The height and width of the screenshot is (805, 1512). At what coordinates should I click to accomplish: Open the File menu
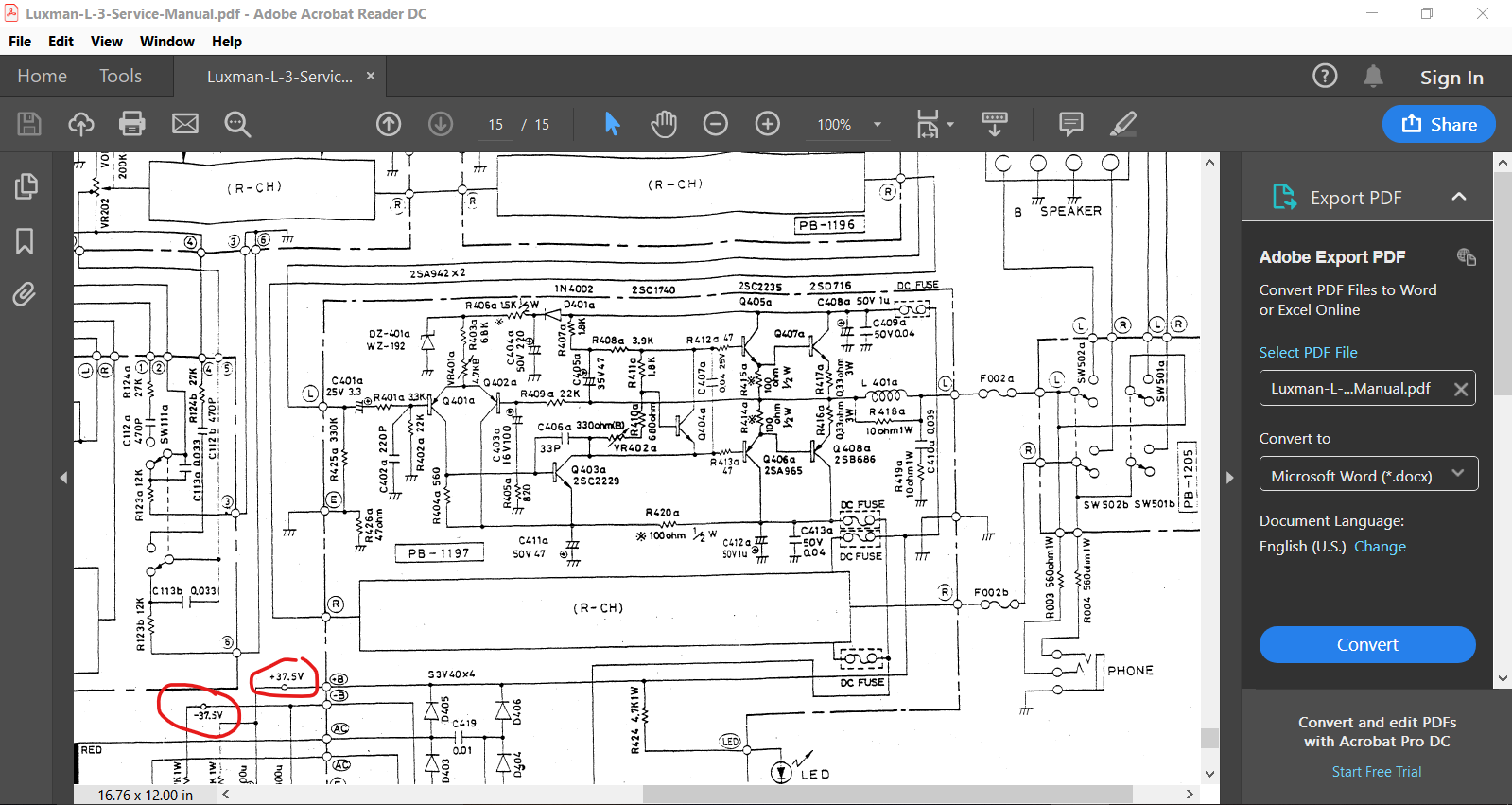pyautogui.click(x=20, y=42)
